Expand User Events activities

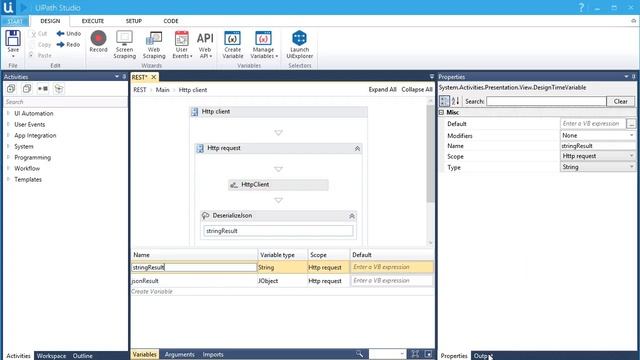[x=8, y=124]
